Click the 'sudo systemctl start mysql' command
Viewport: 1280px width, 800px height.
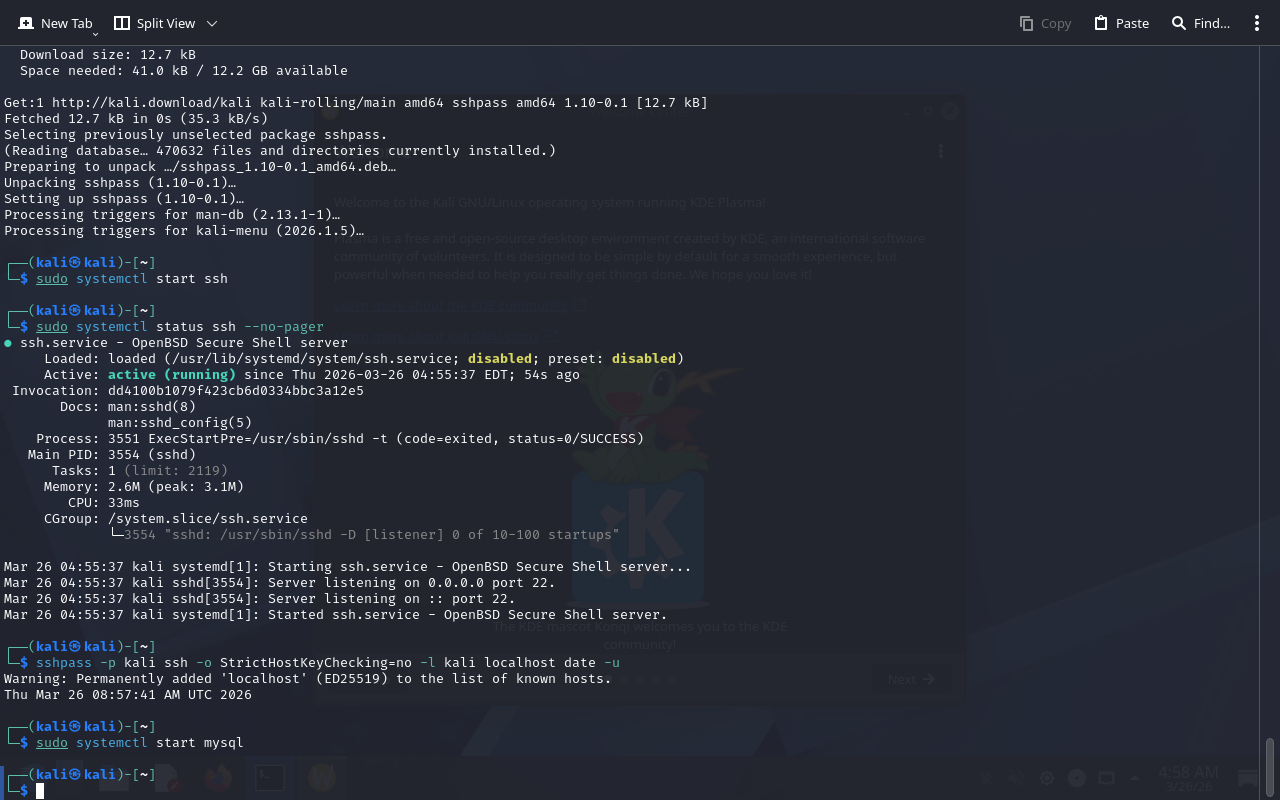[140, 743]
